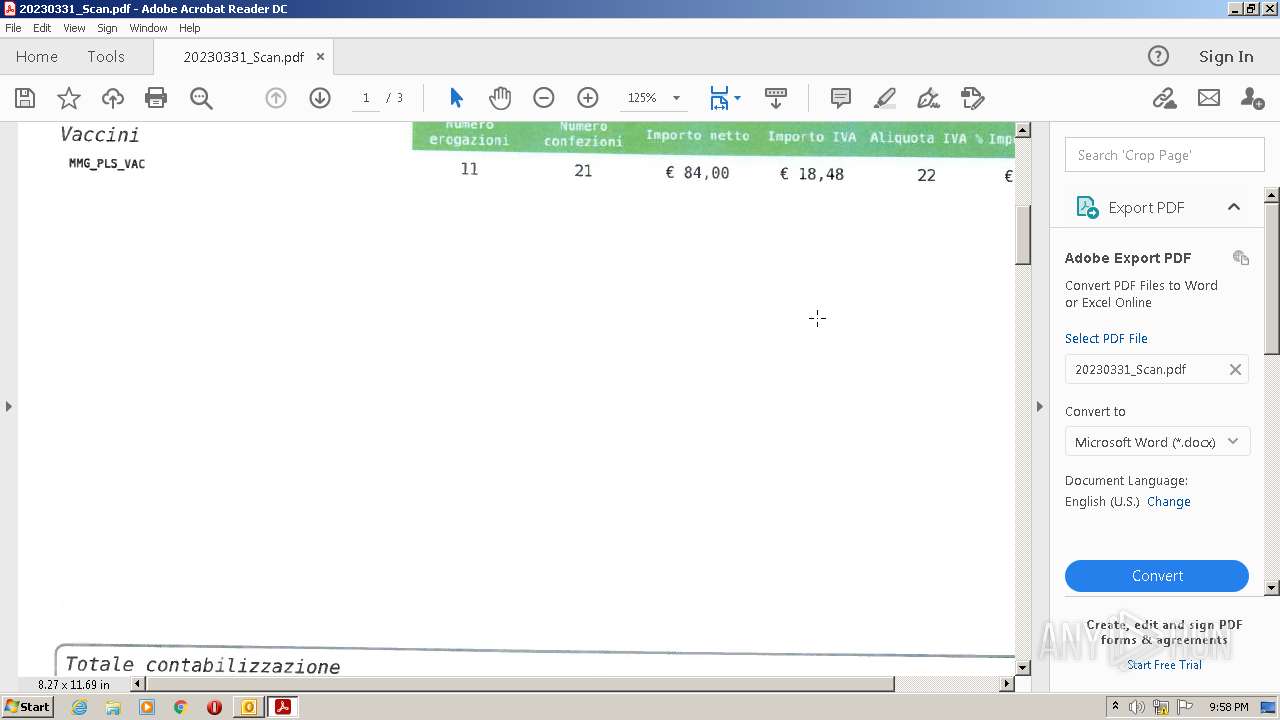Screen dimensions: 1280x720
Task: Remove the selected 20230331_Scan.pdf file
Action: pos(1235,369)
